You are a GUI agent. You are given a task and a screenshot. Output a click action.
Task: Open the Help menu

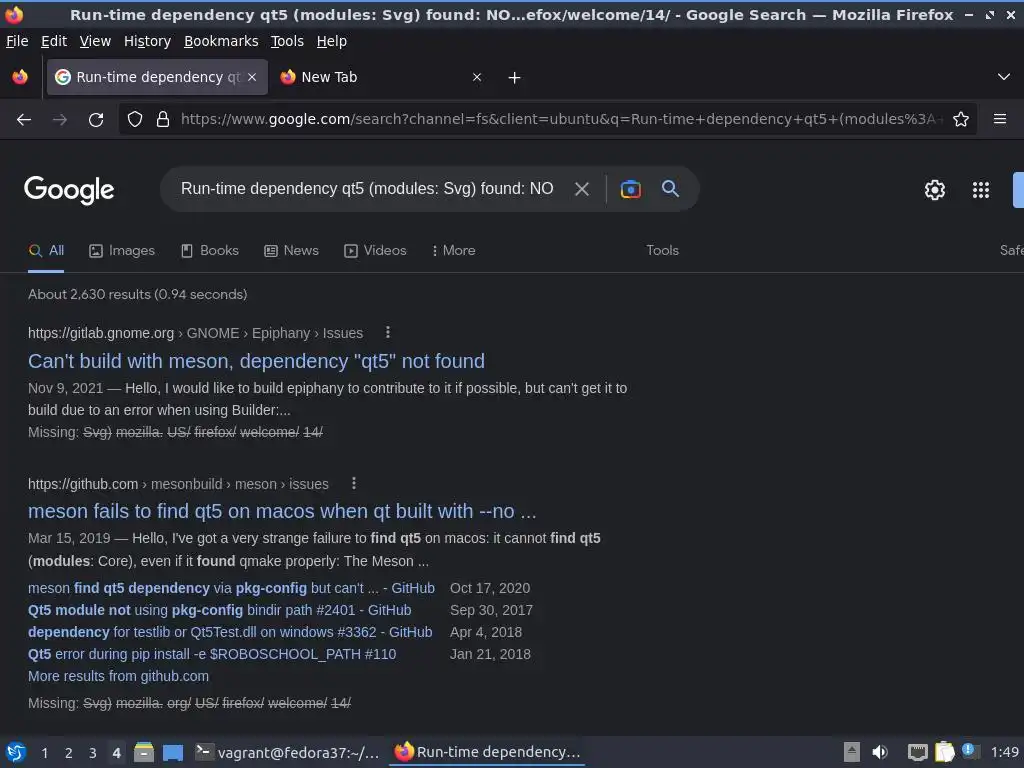(332, 41)
